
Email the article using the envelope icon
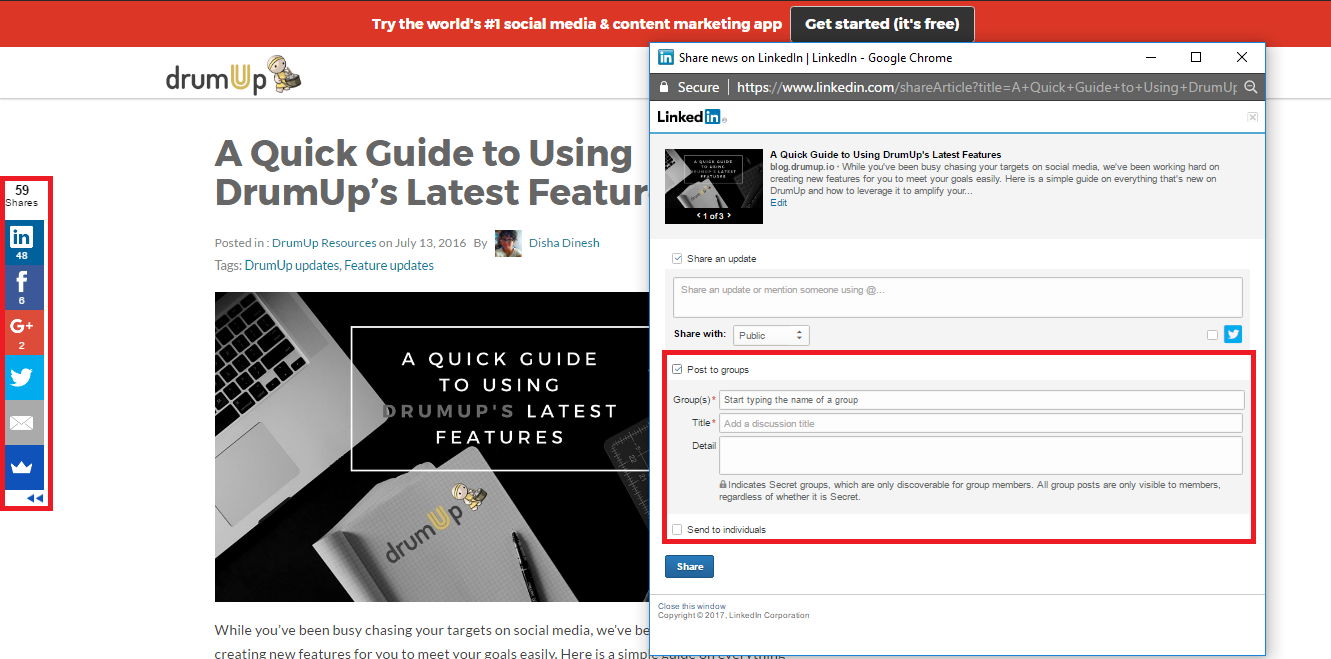[x=22, y=423]
